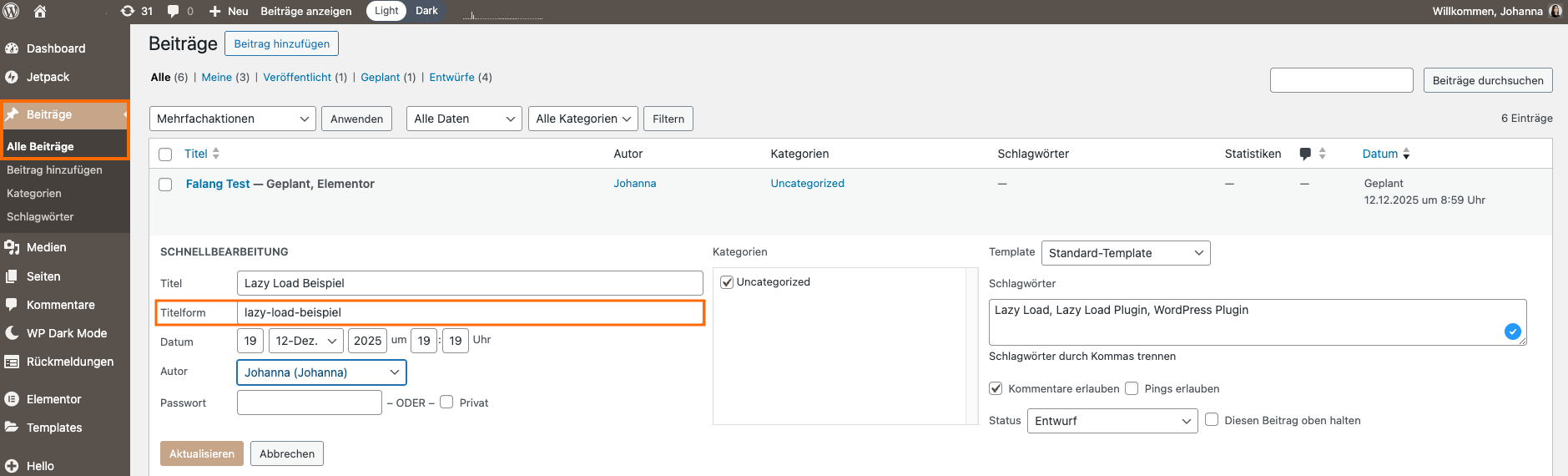Open Kategorien in the sidebar submenu
1568x476 pixels.
point(34,193)
